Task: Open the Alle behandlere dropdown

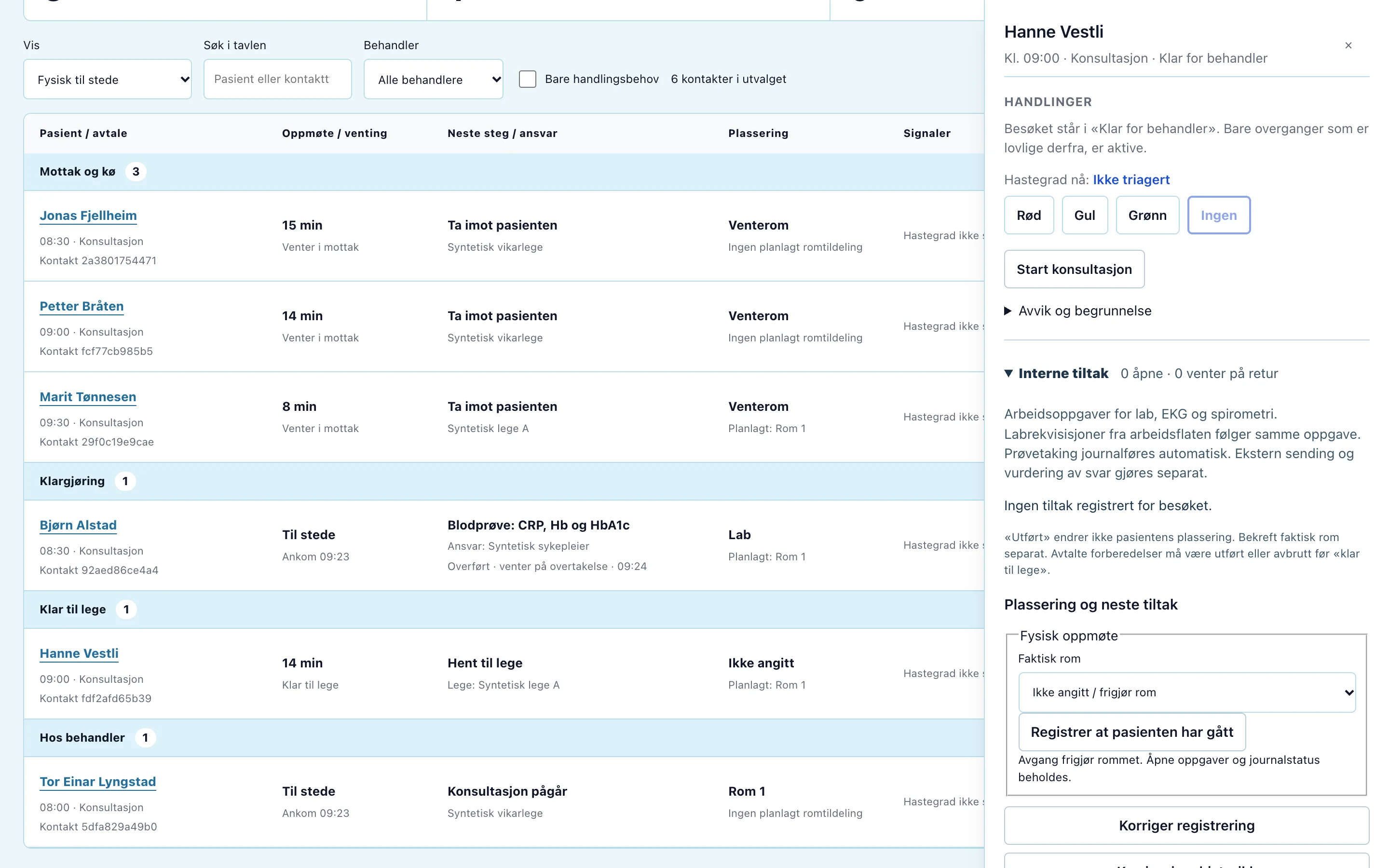Action: [x=434, y=79]
